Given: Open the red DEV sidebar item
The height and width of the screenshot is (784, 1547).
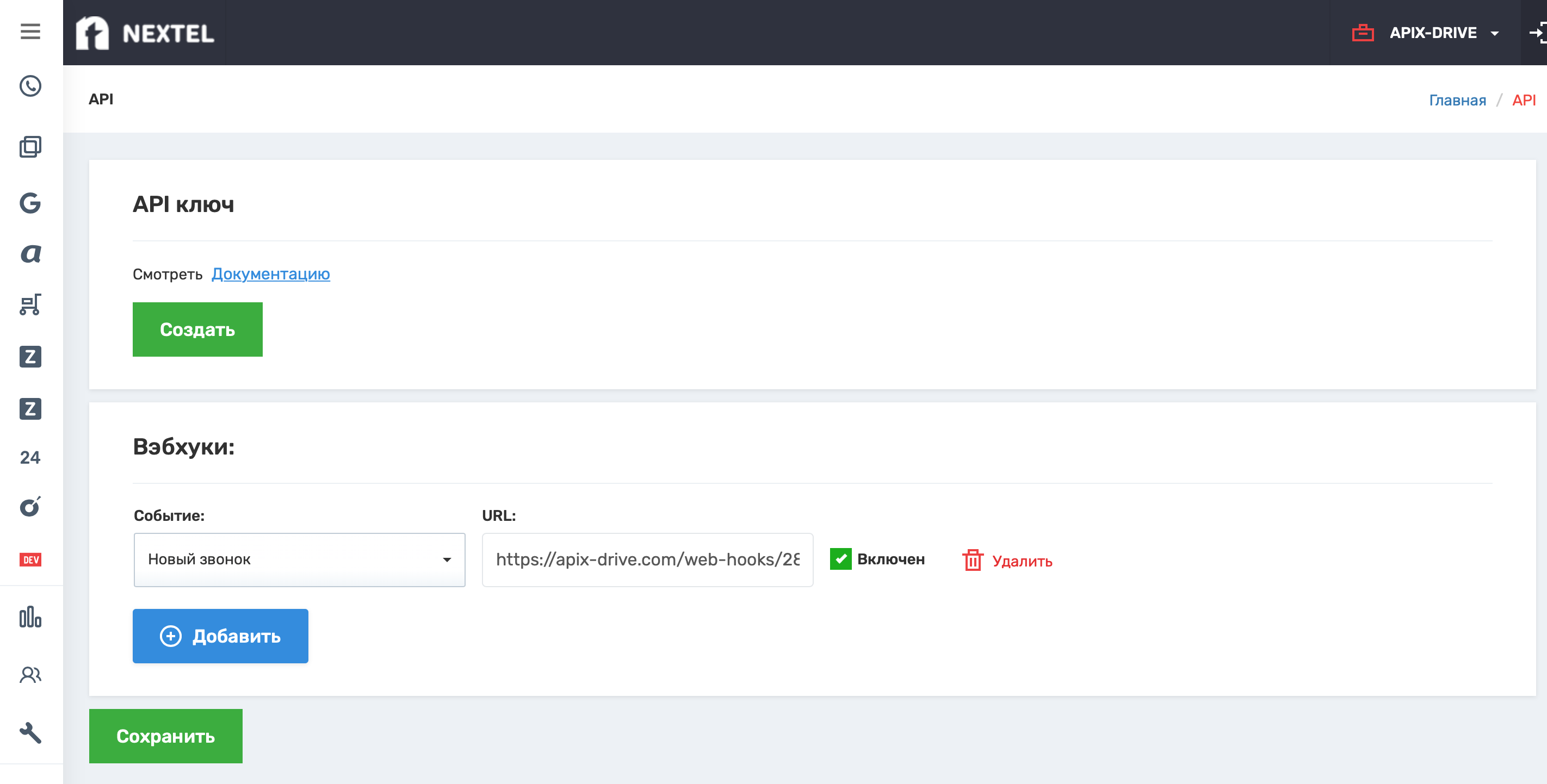Looking at the screenshot, I should tap(30, 560).
